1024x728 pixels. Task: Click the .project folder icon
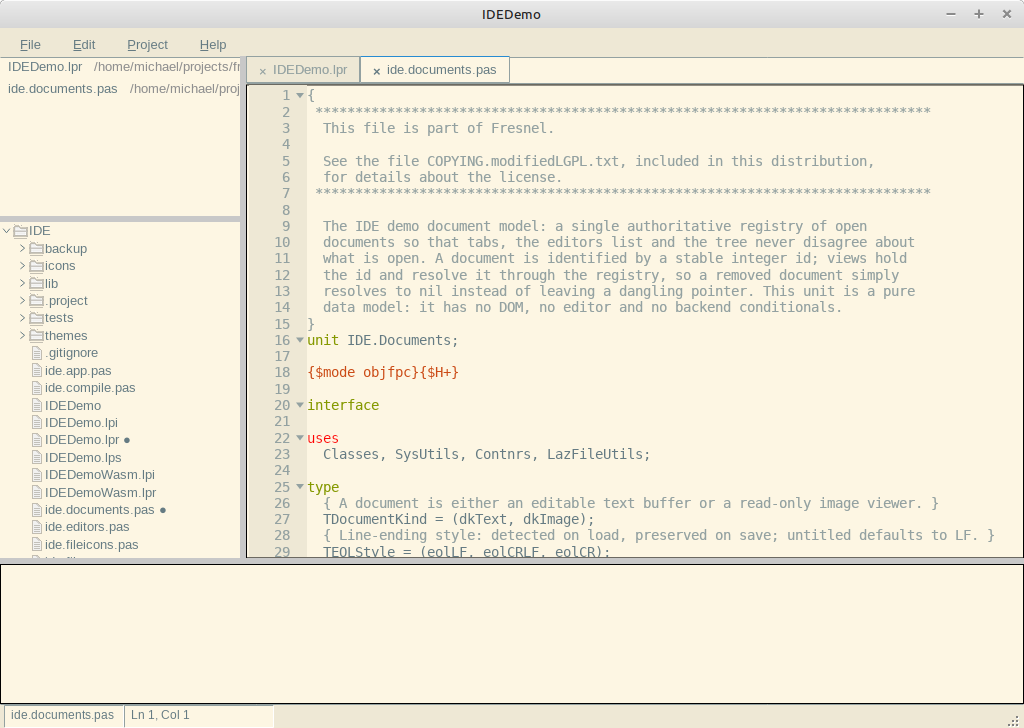coord(37,300)
